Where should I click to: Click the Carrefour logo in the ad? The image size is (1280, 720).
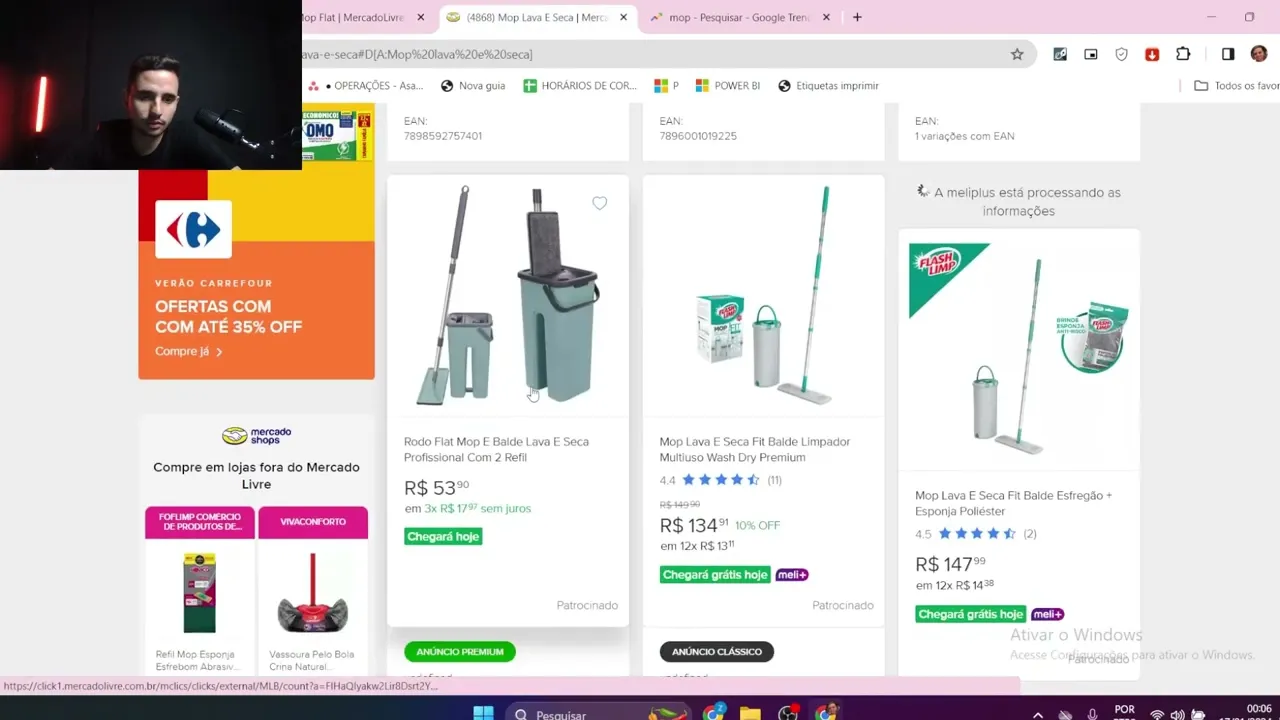point(193,230)
